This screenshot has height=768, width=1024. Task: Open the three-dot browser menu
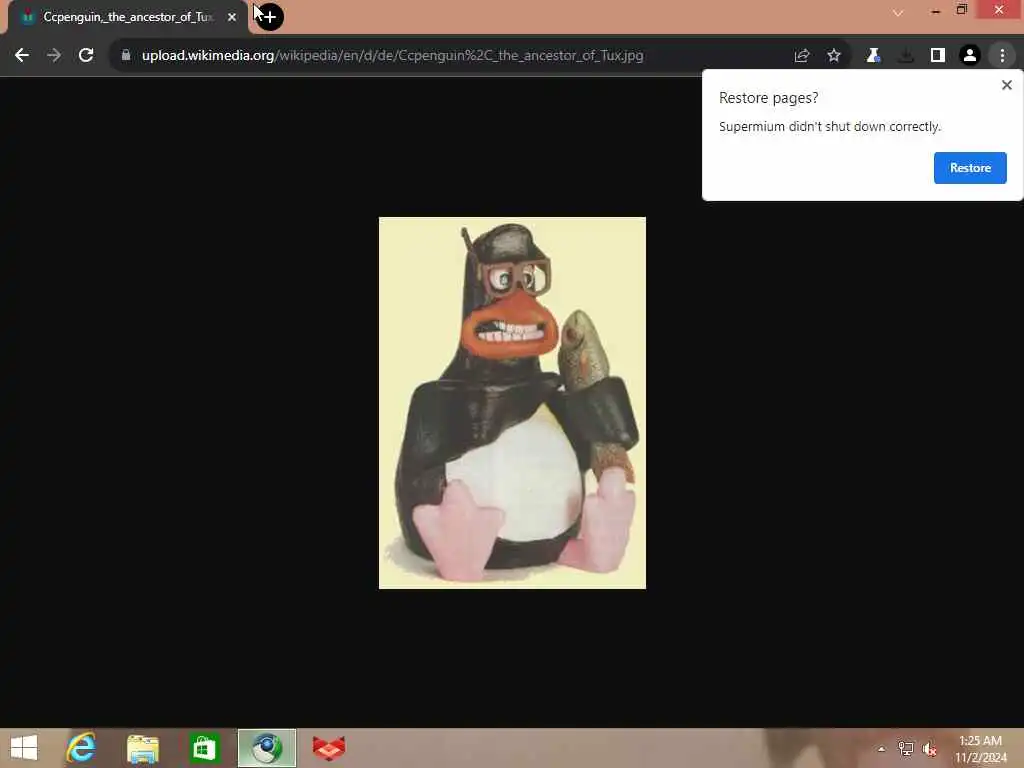tap(1002, 56)
